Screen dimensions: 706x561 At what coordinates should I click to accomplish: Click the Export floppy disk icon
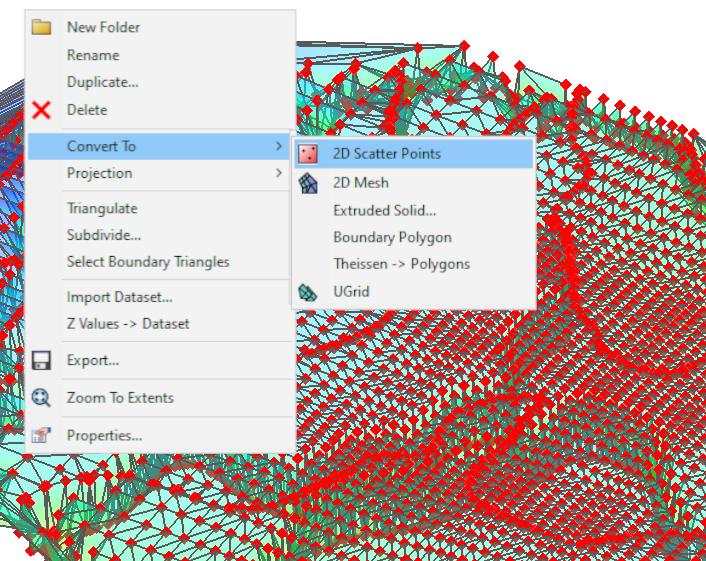41,360
